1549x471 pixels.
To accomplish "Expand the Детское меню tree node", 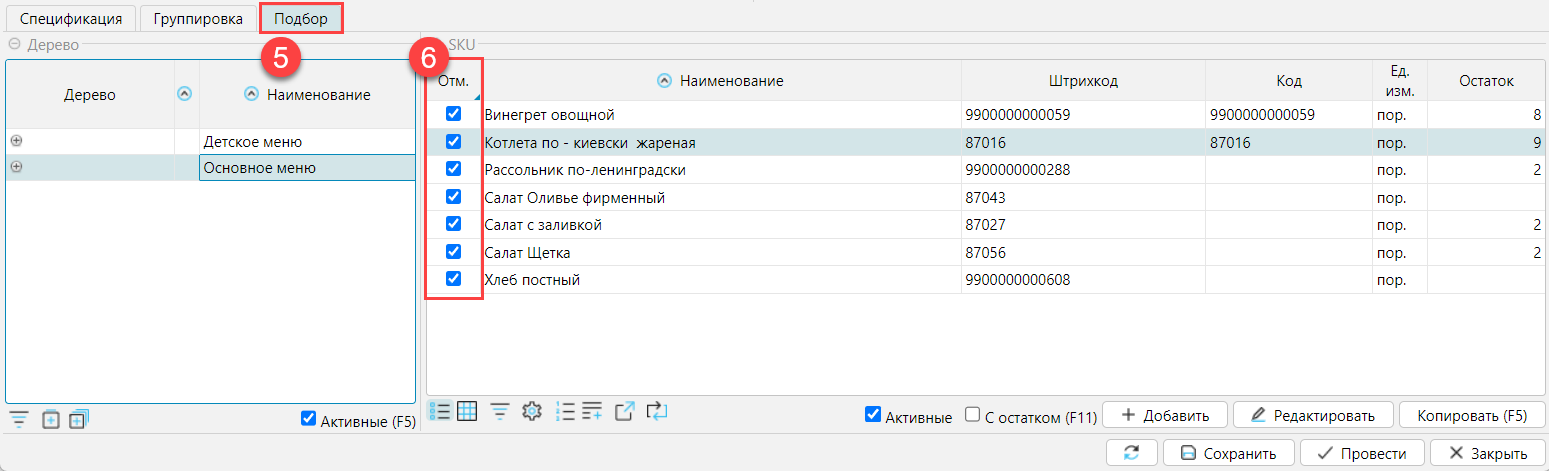I will 16,141.
